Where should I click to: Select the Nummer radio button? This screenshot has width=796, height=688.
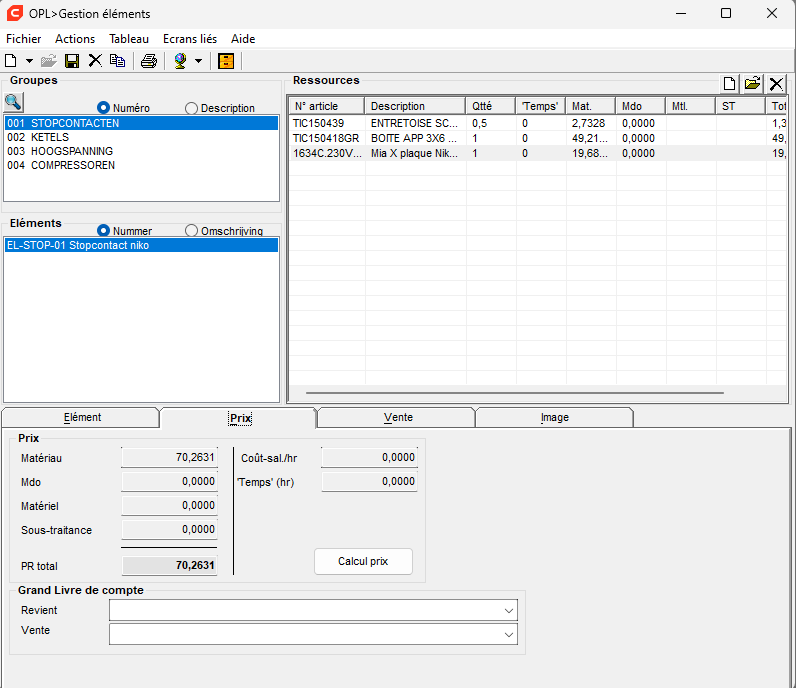coord(103,231)
